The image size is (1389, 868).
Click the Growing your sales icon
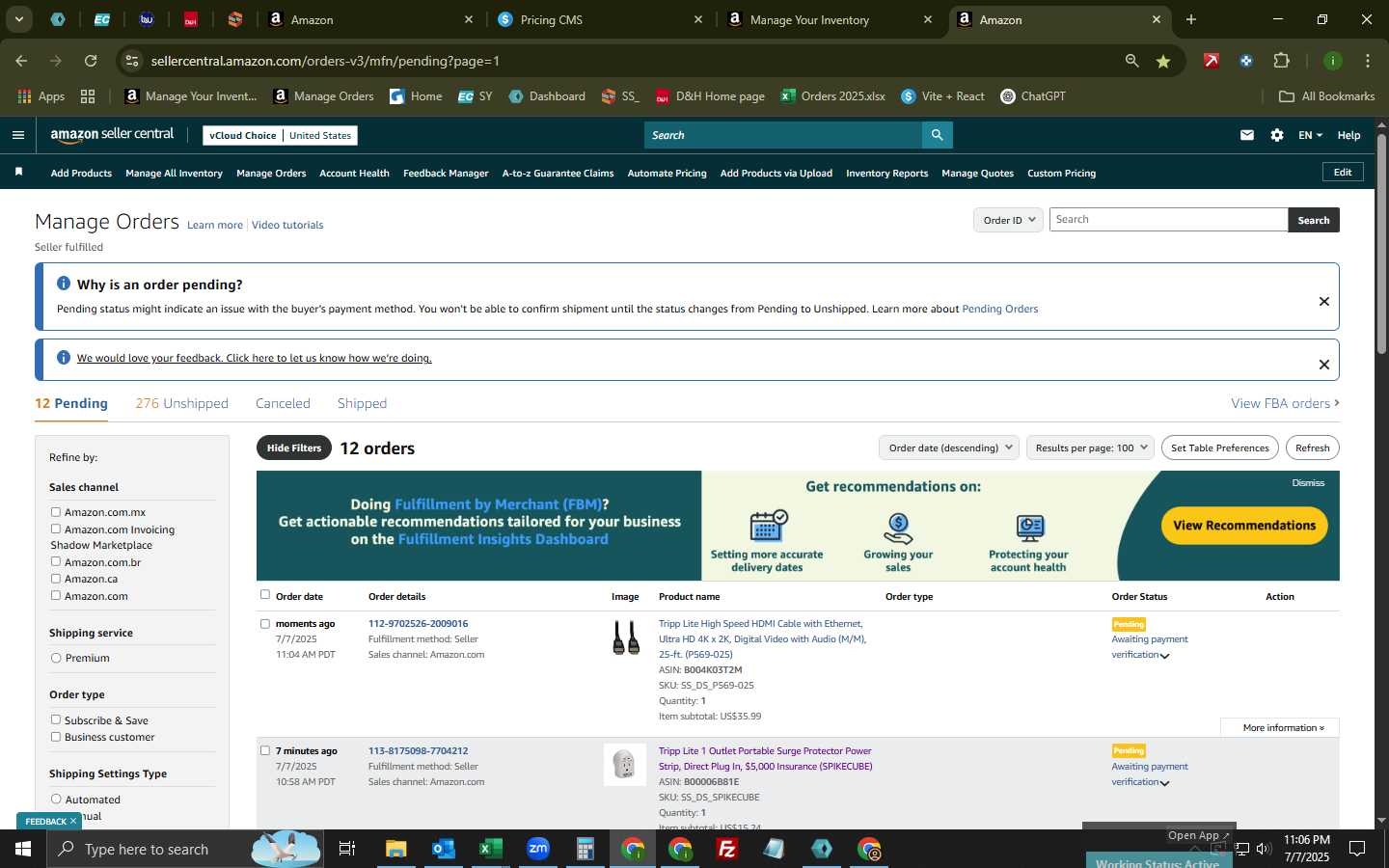click(x=898, y=528)
